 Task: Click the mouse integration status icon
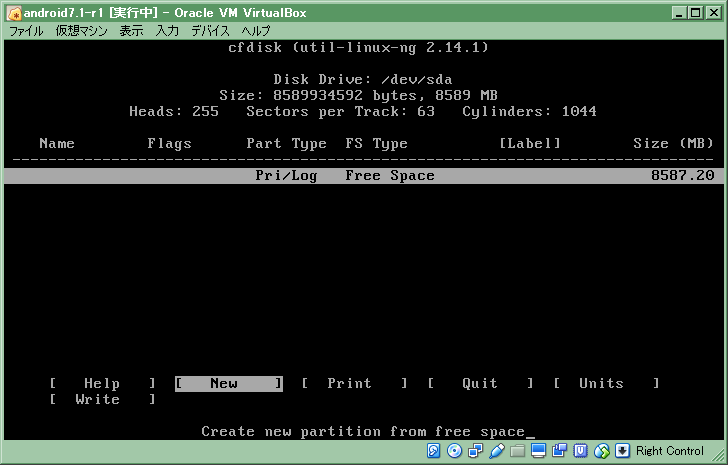coord(602,451)
